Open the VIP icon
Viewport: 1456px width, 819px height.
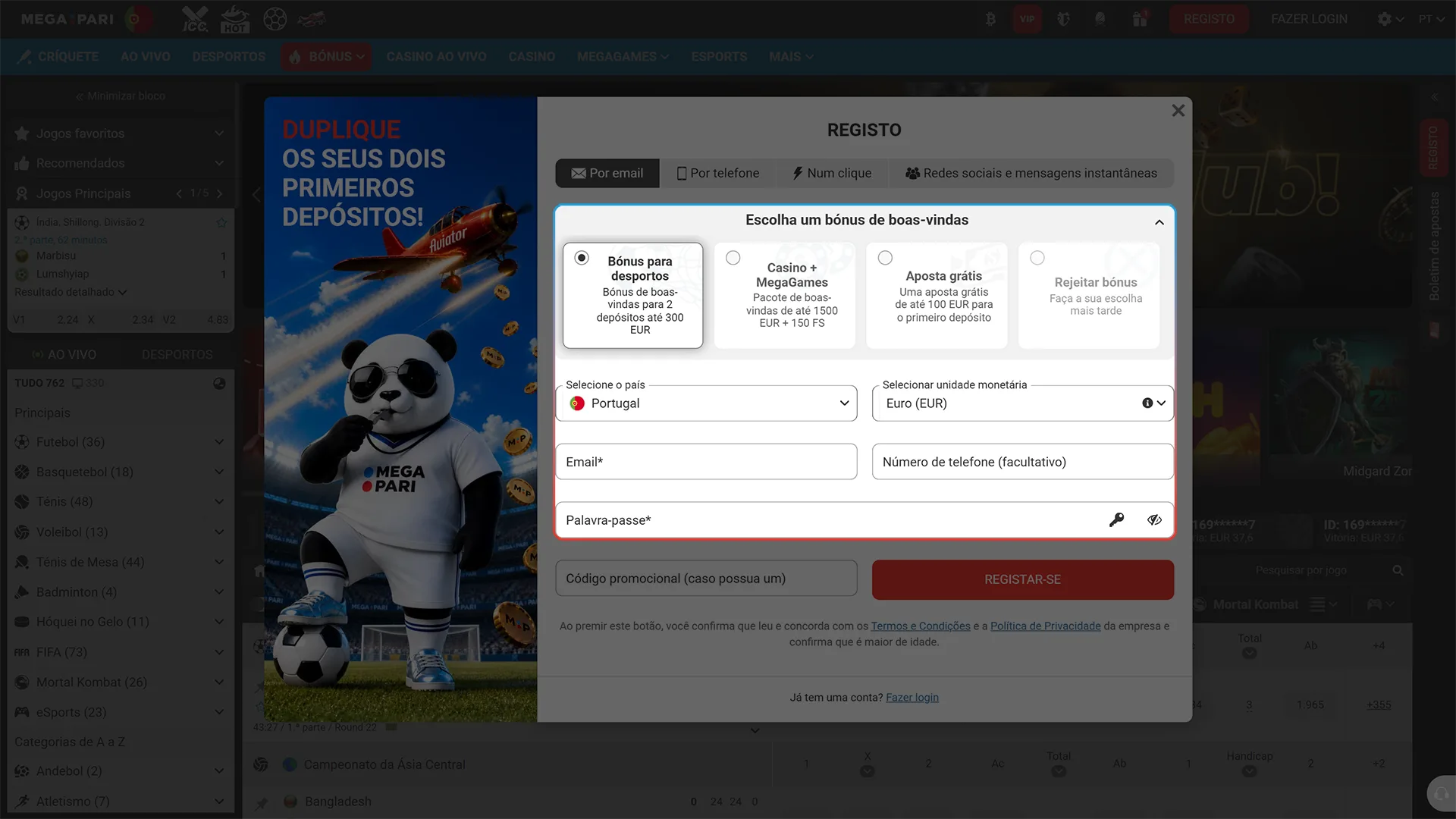1027,19
